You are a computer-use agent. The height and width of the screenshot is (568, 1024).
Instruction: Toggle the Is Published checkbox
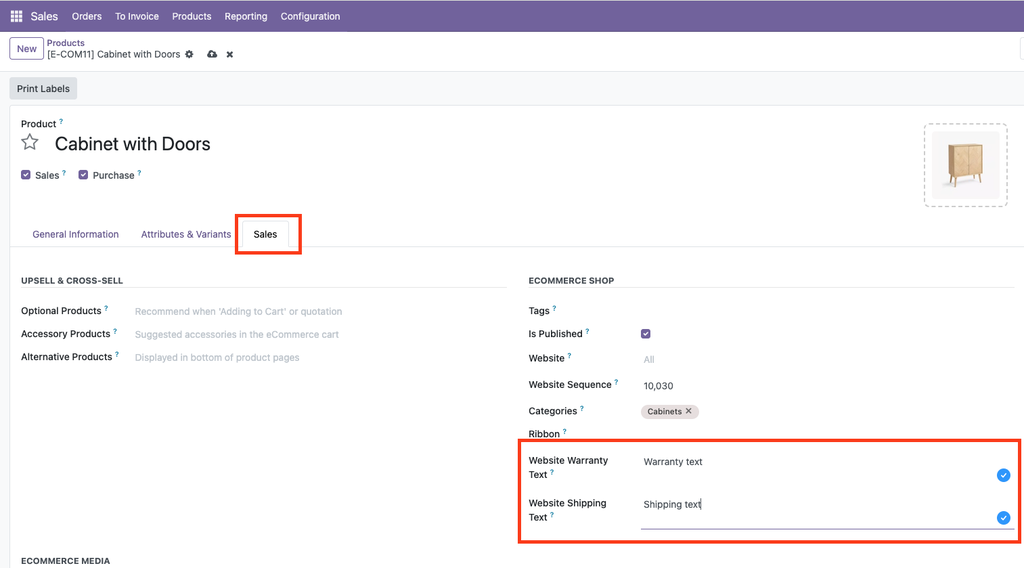646,334
